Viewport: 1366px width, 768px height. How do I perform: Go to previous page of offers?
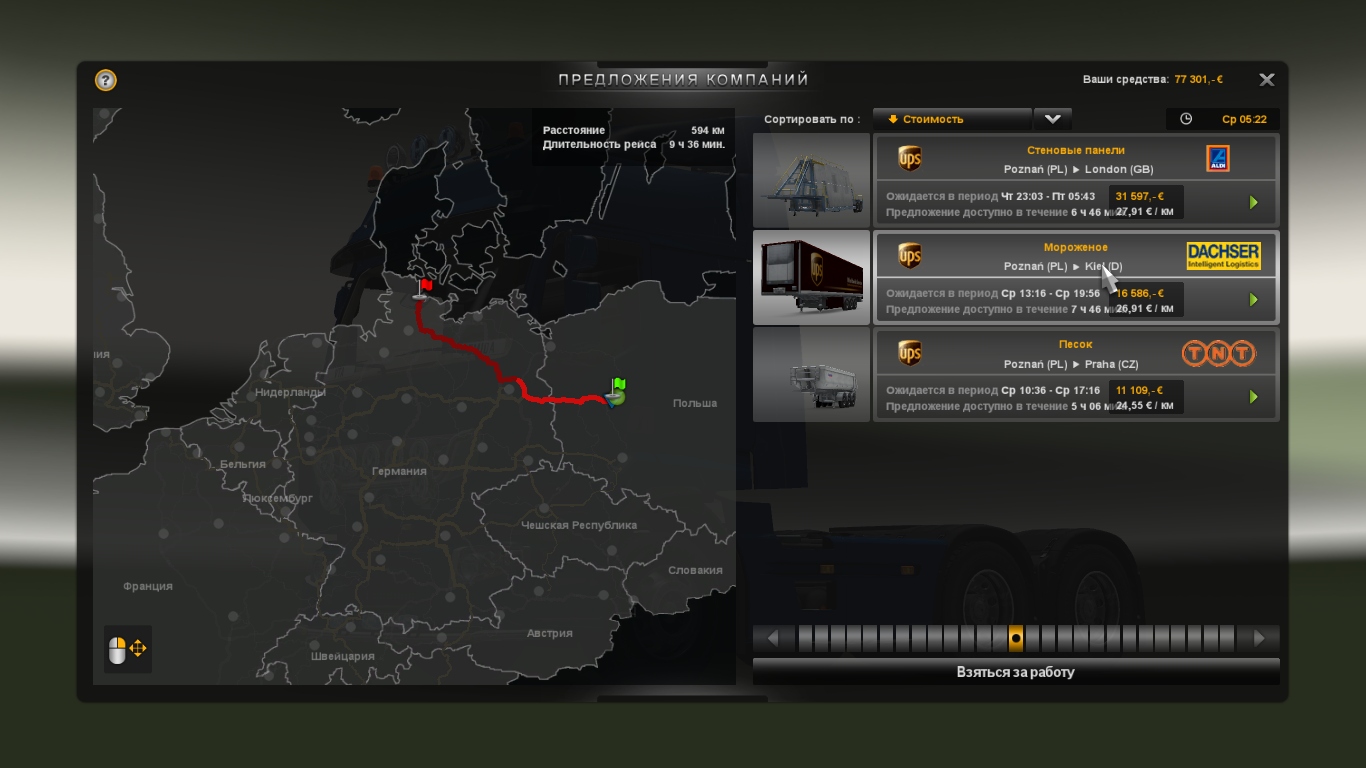[773, 638]
